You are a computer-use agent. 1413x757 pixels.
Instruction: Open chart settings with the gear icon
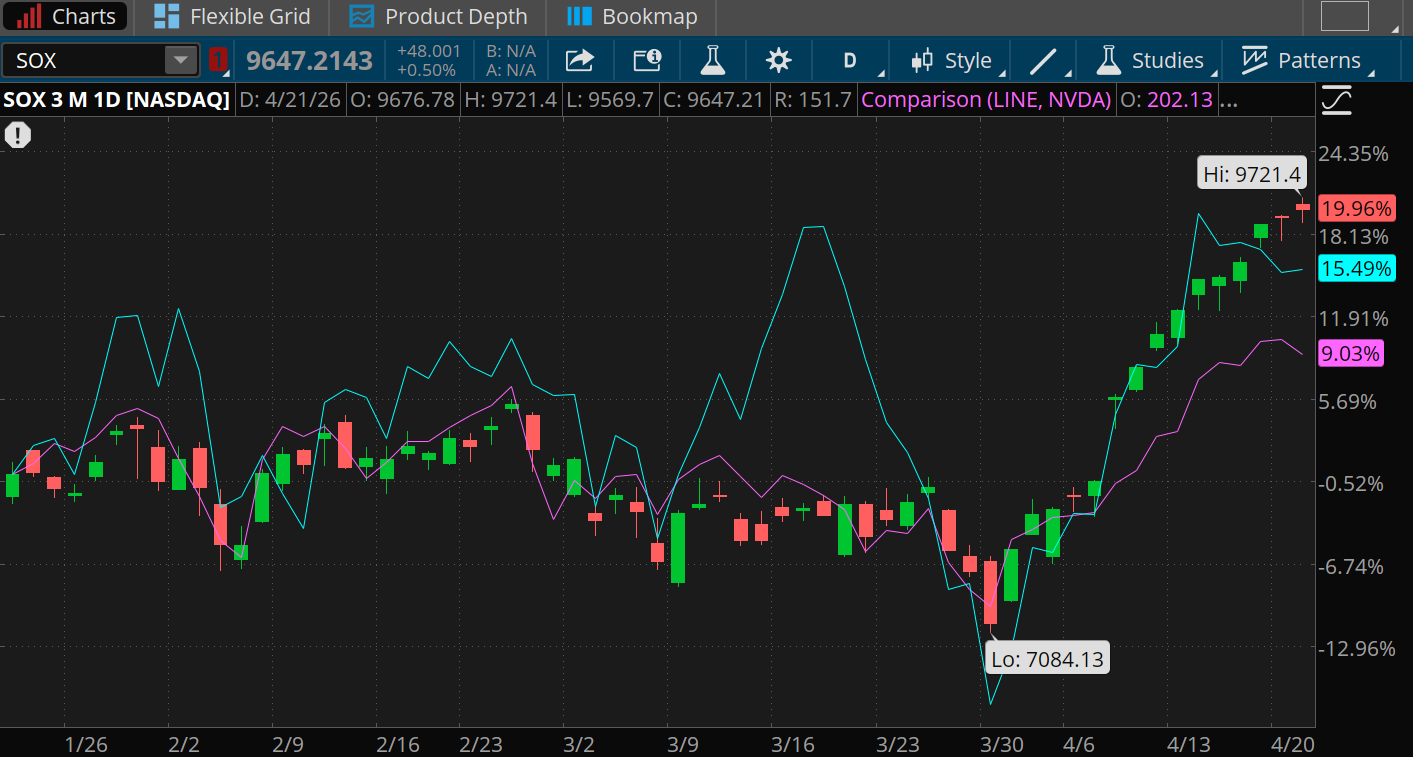pos(779,60)
